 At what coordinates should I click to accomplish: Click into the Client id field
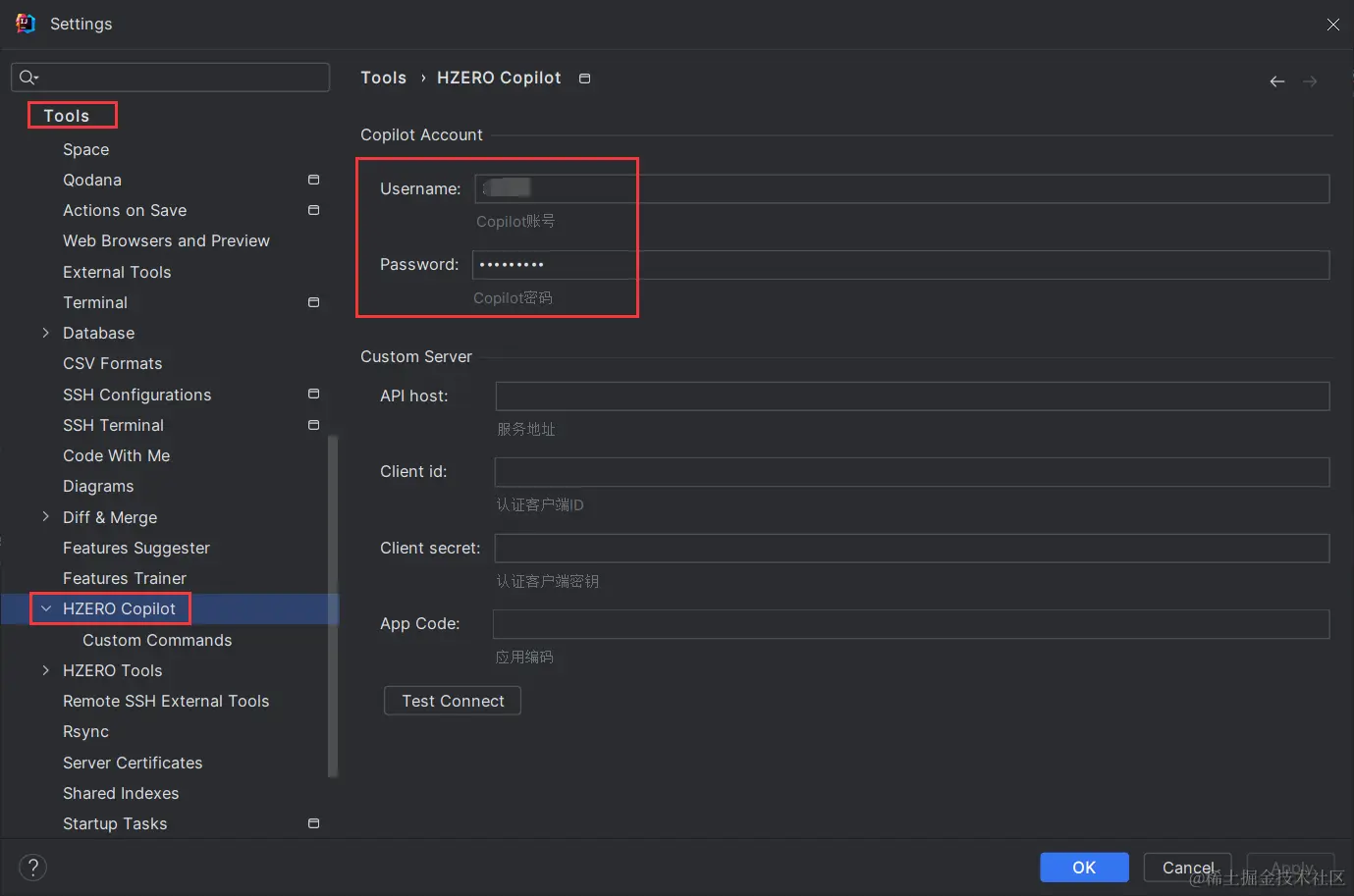coord(912,472)
